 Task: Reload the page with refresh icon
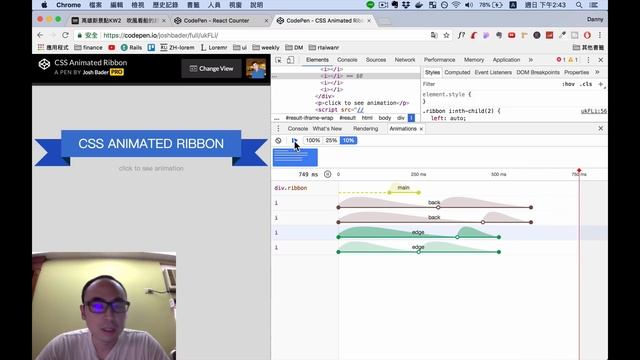(x=65, y=35)
